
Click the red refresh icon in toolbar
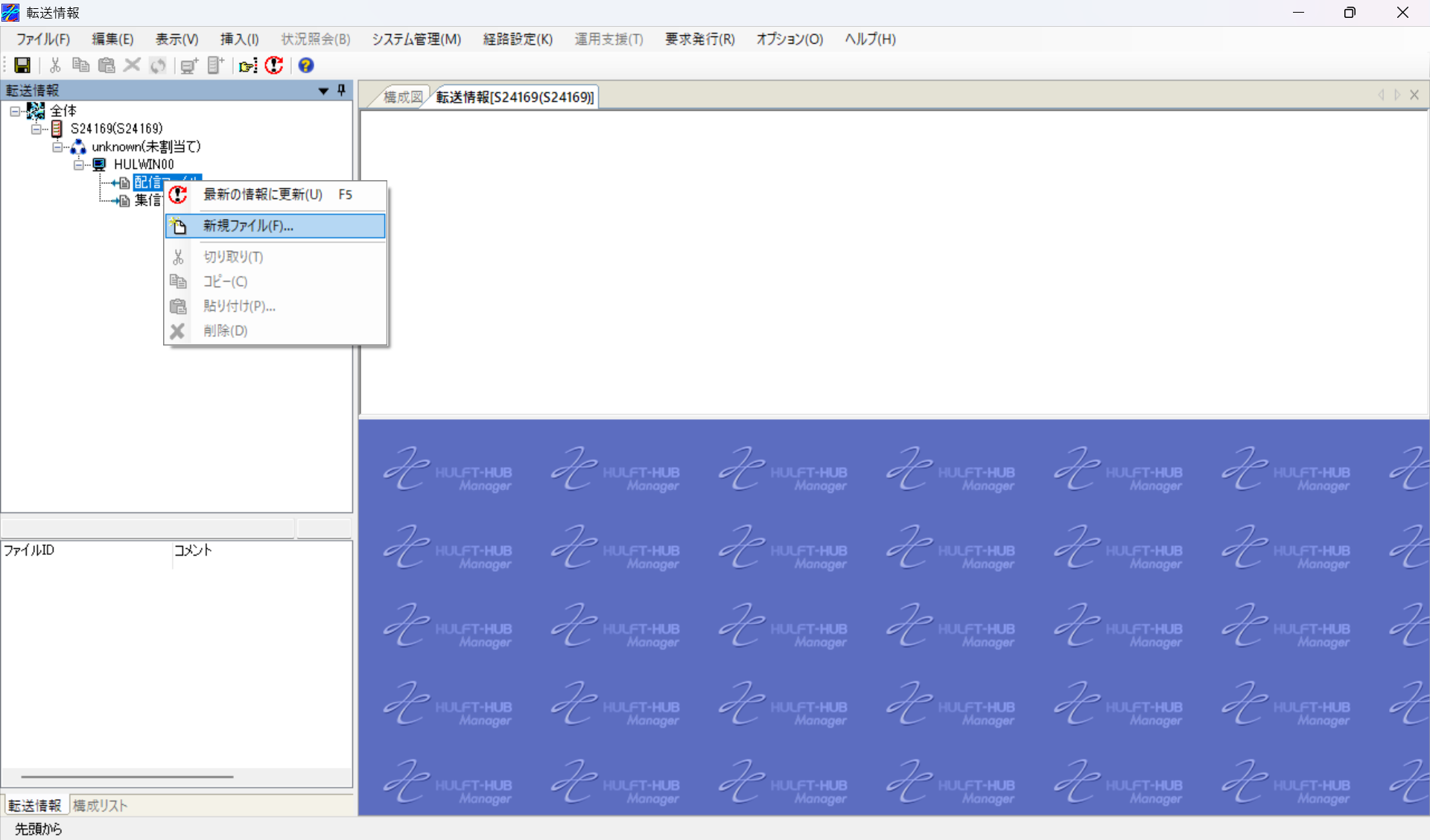(274, 66)
